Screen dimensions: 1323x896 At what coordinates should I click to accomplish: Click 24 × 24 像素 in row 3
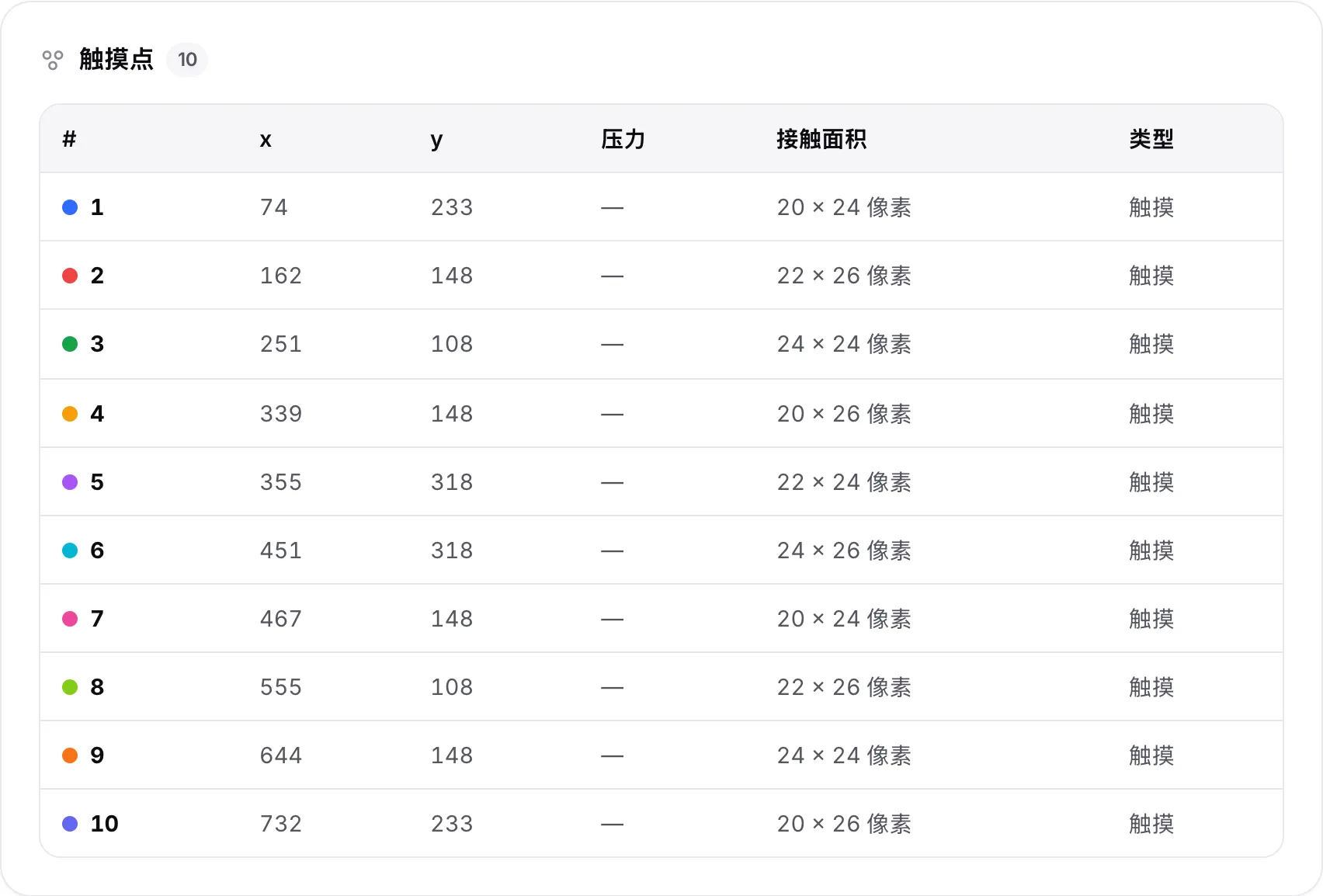pyautogui.click(x=844, y=344)
